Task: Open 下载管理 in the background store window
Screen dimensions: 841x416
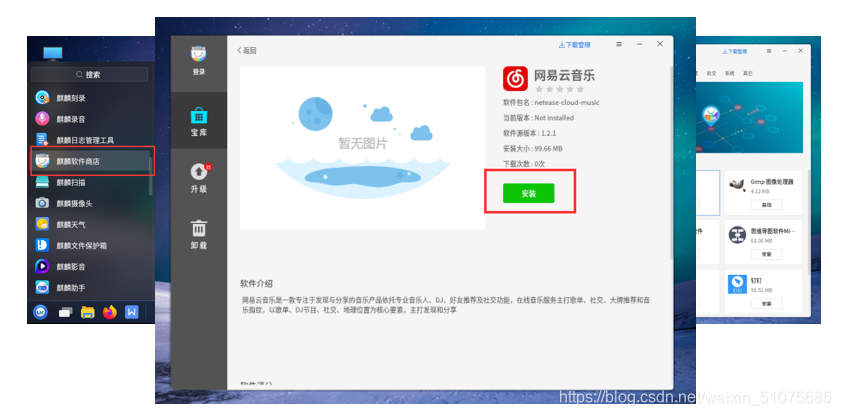Action: [735, 51]
